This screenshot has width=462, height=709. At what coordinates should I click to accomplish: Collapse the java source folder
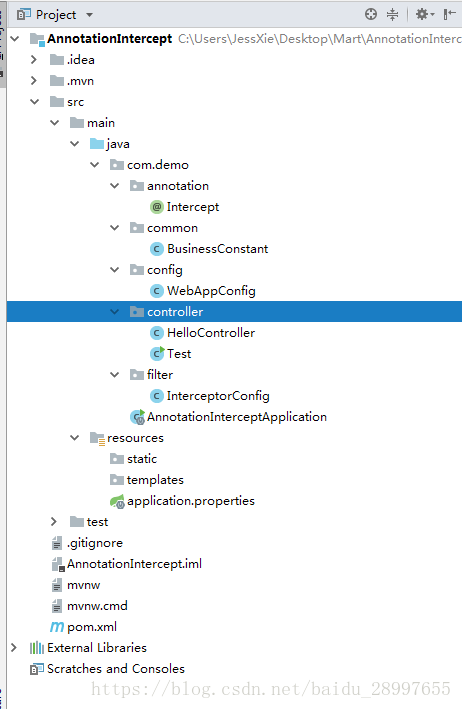coord(75,144)
